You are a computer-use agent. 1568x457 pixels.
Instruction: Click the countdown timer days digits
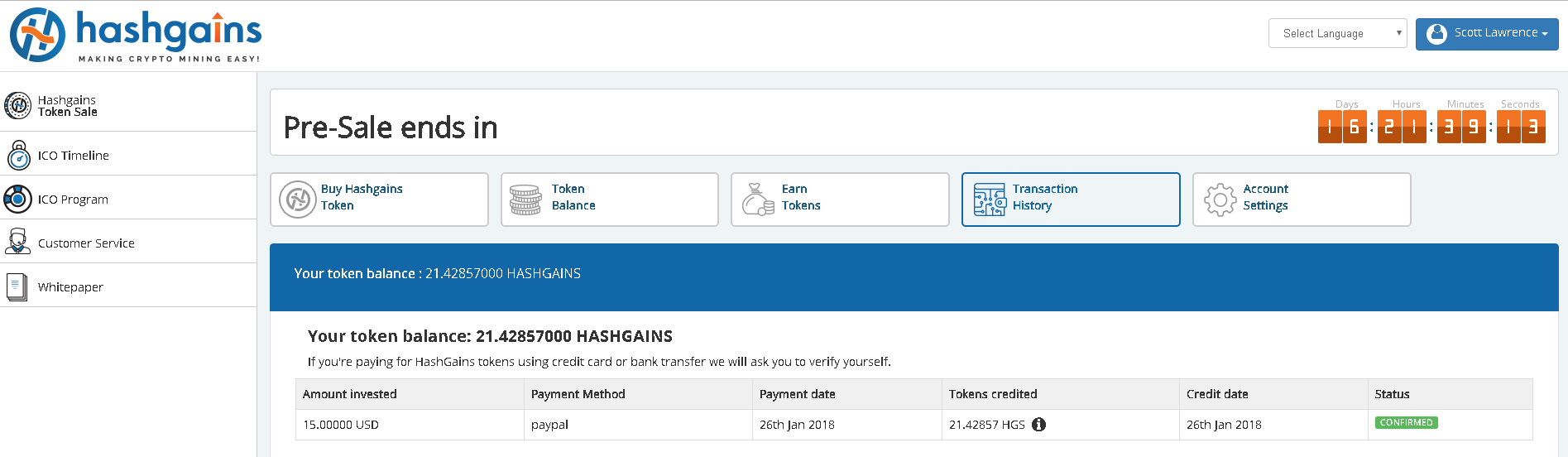[1342, 127]
